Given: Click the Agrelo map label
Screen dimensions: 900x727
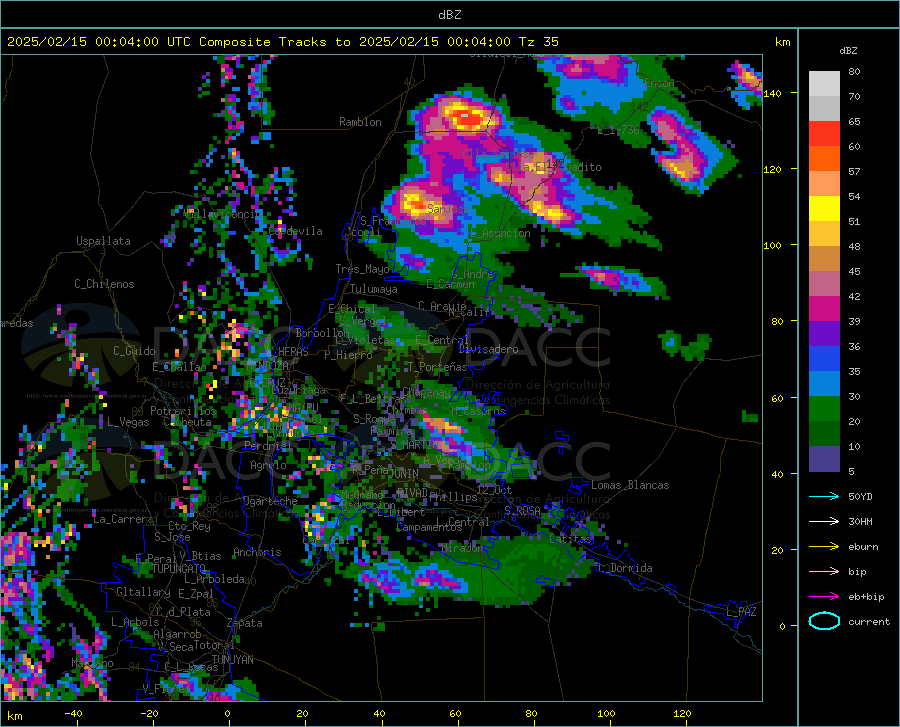Looking at the screenshot, I should point(268,465).
